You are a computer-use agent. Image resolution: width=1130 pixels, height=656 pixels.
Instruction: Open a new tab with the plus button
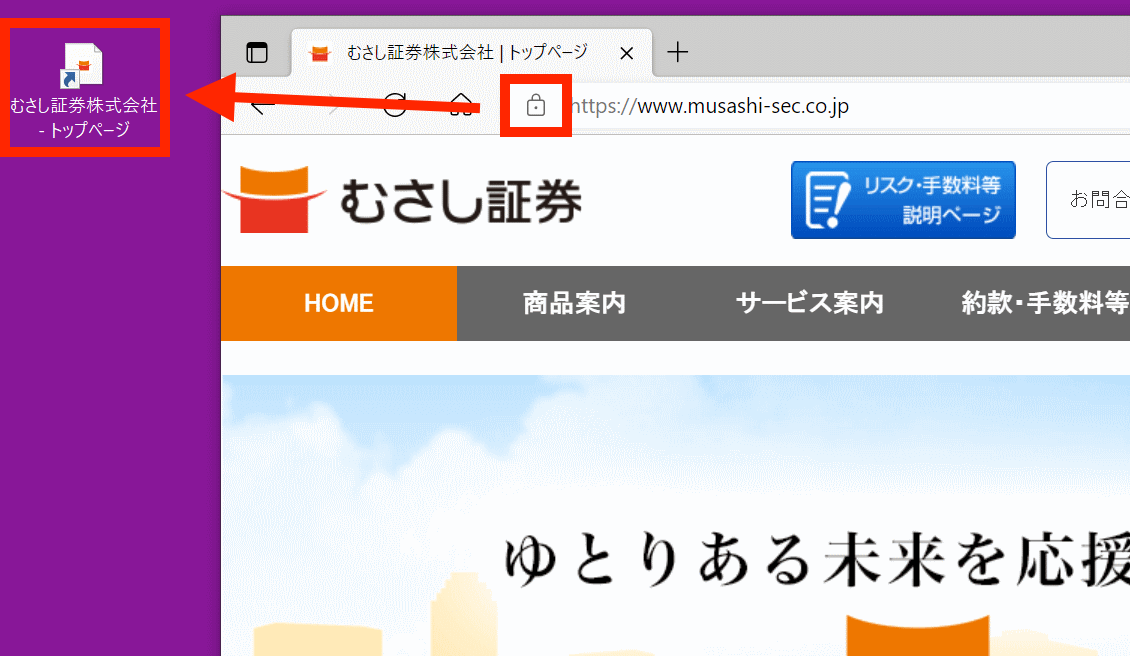(x=677, y=52)
